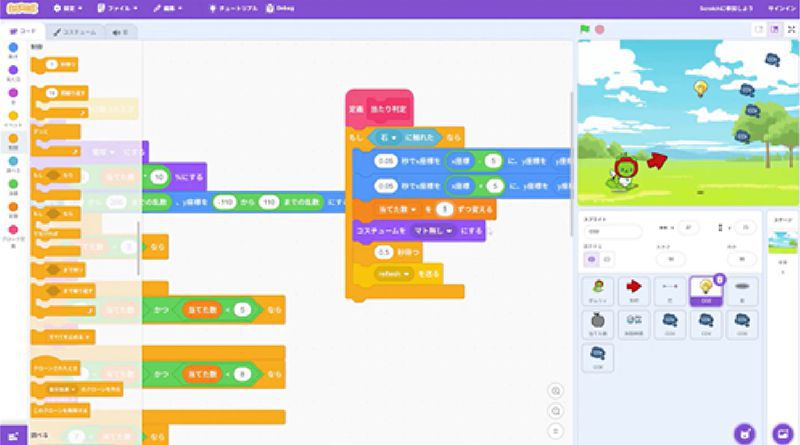The width and height of the screenshot is (800, 445).
Task: Click the Scratchに参加しよう link
Action: [x=726, y=8]
